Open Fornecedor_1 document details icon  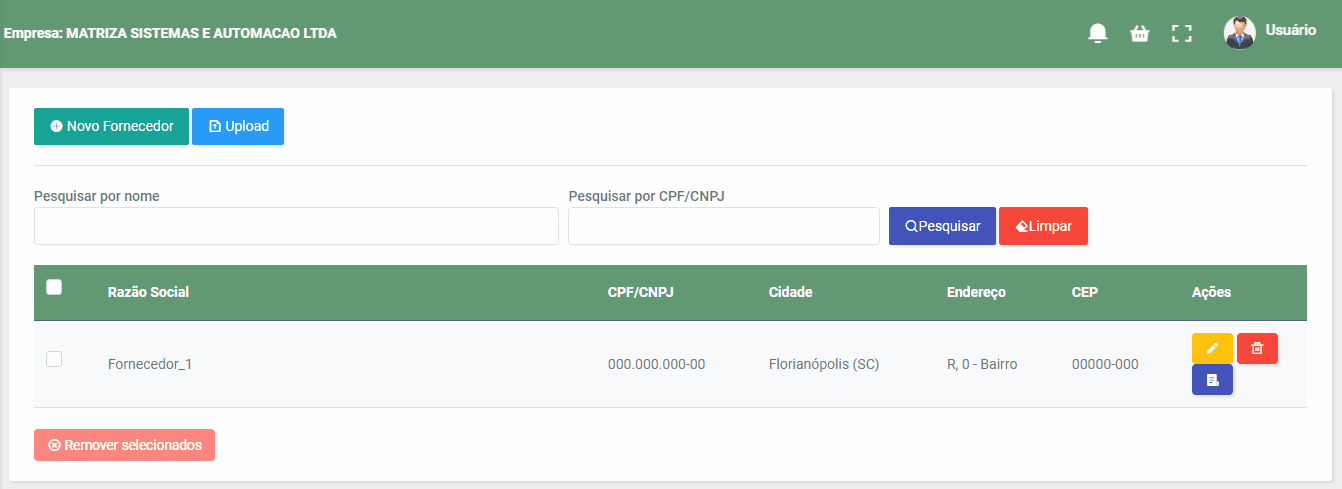(1212, 380)
